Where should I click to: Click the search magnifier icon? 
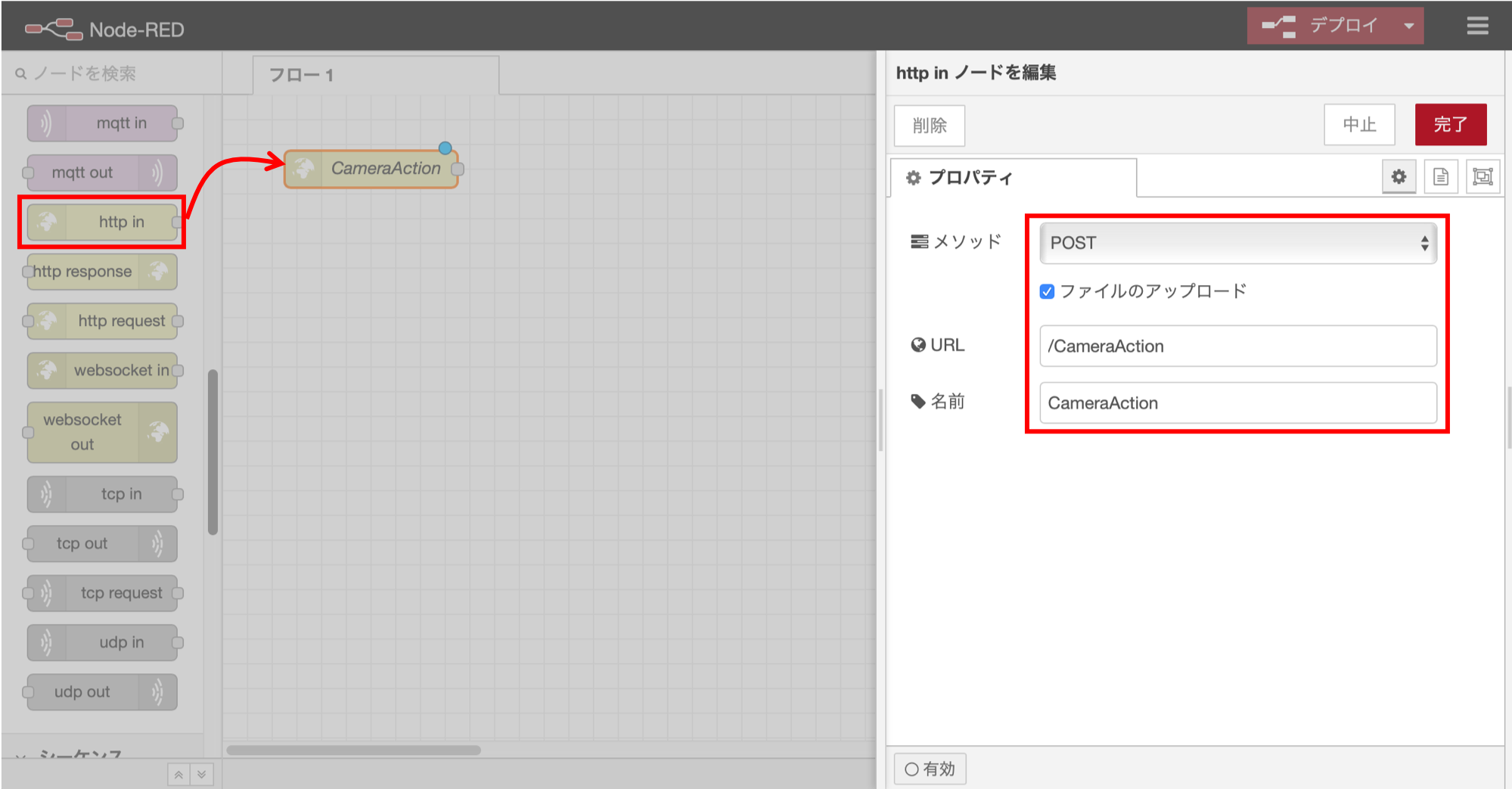(x=21, y=73)
